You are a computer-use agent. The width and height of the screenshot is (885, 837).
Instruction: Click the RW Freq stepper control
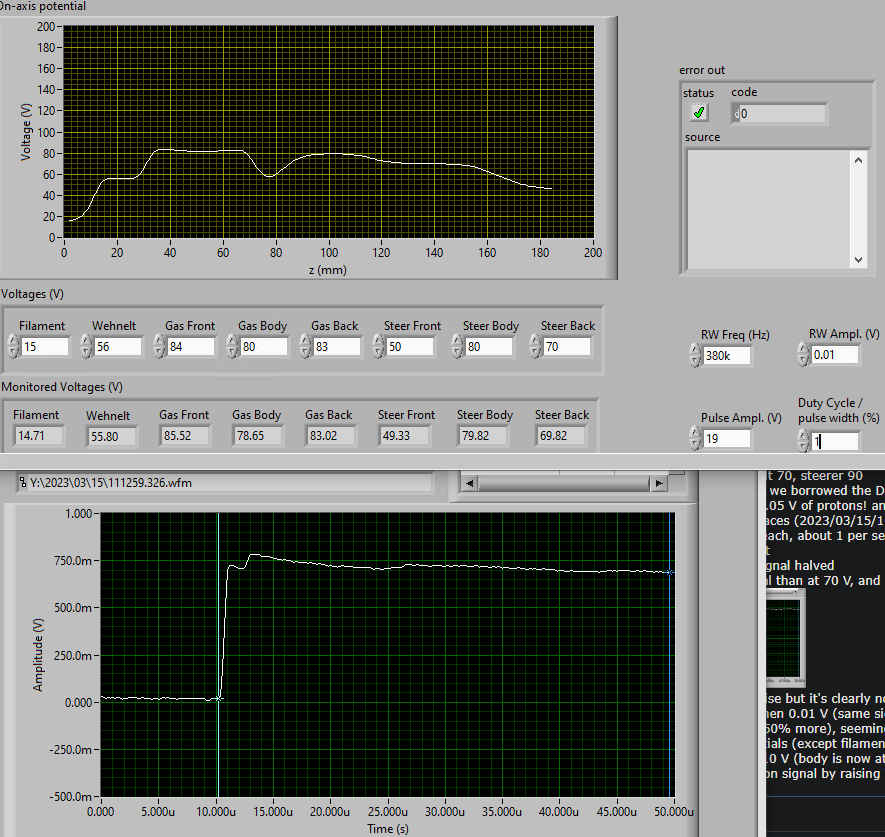click(696, 354)
